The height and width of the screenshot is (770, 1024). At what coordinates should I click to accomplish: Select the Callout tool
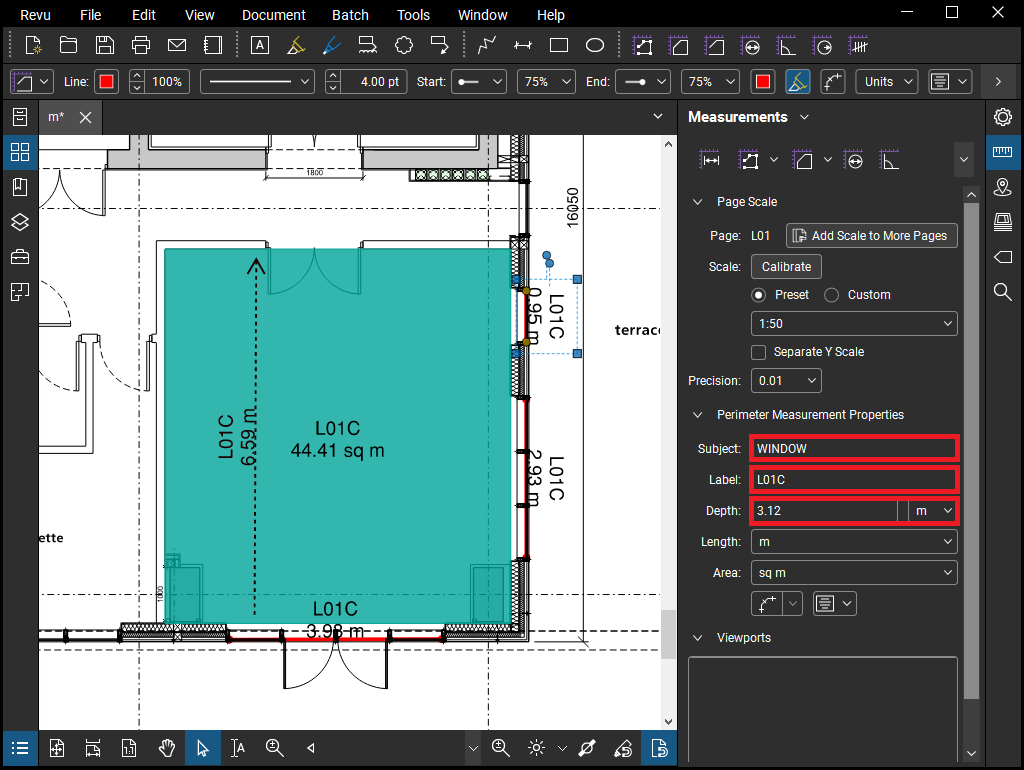(x=440, y=46)
